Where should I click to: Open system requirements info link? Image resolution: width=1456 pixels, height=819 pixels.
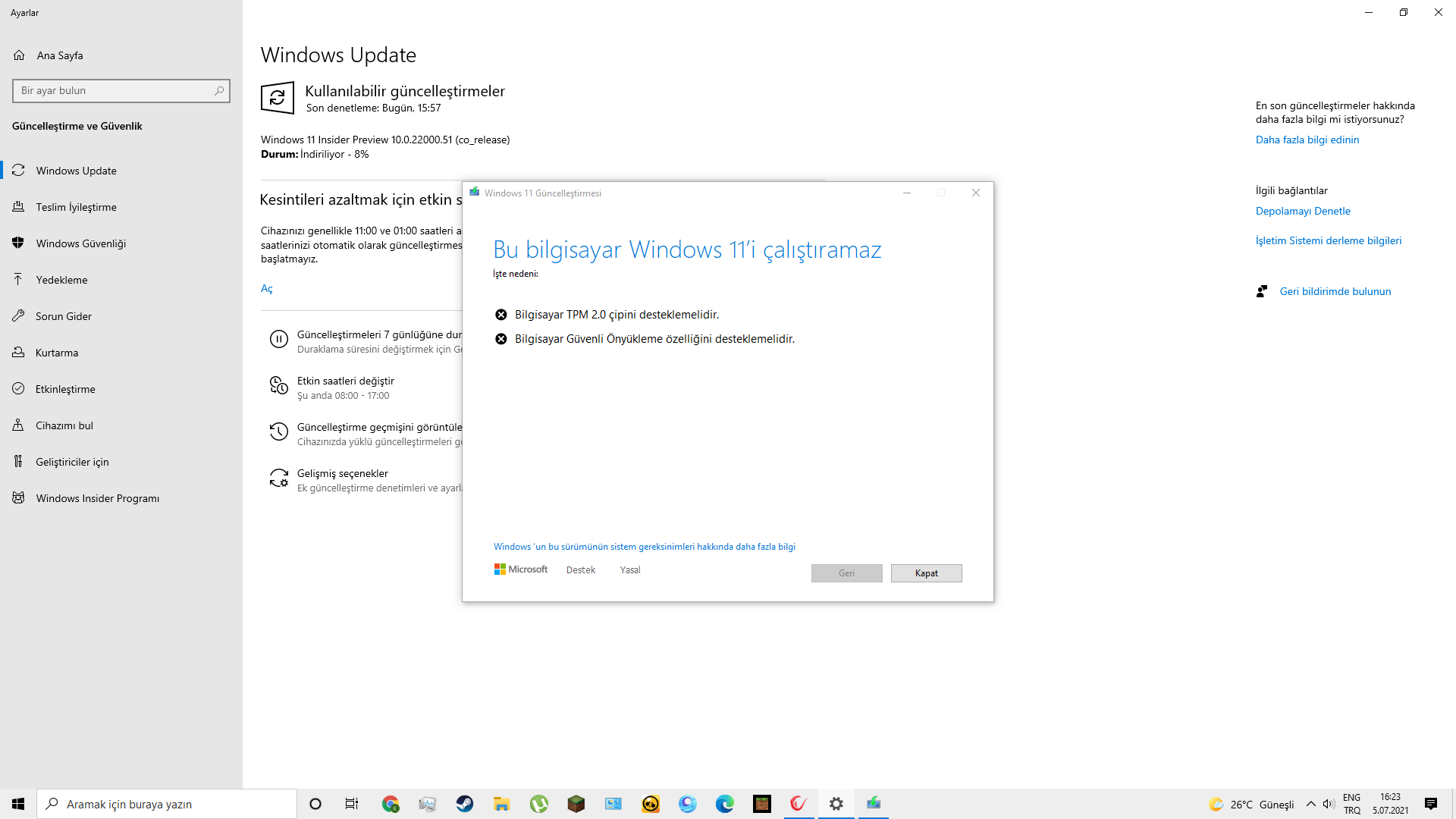click(644, 547)
